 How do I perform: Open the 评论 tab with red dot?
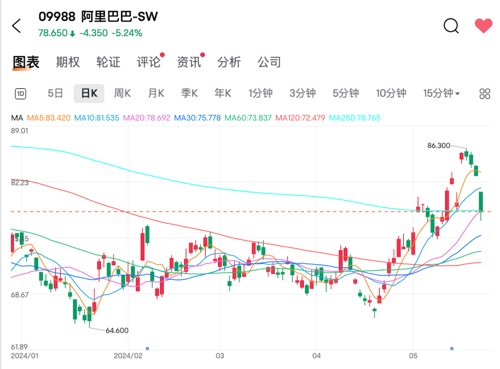(x=149, y=62)
